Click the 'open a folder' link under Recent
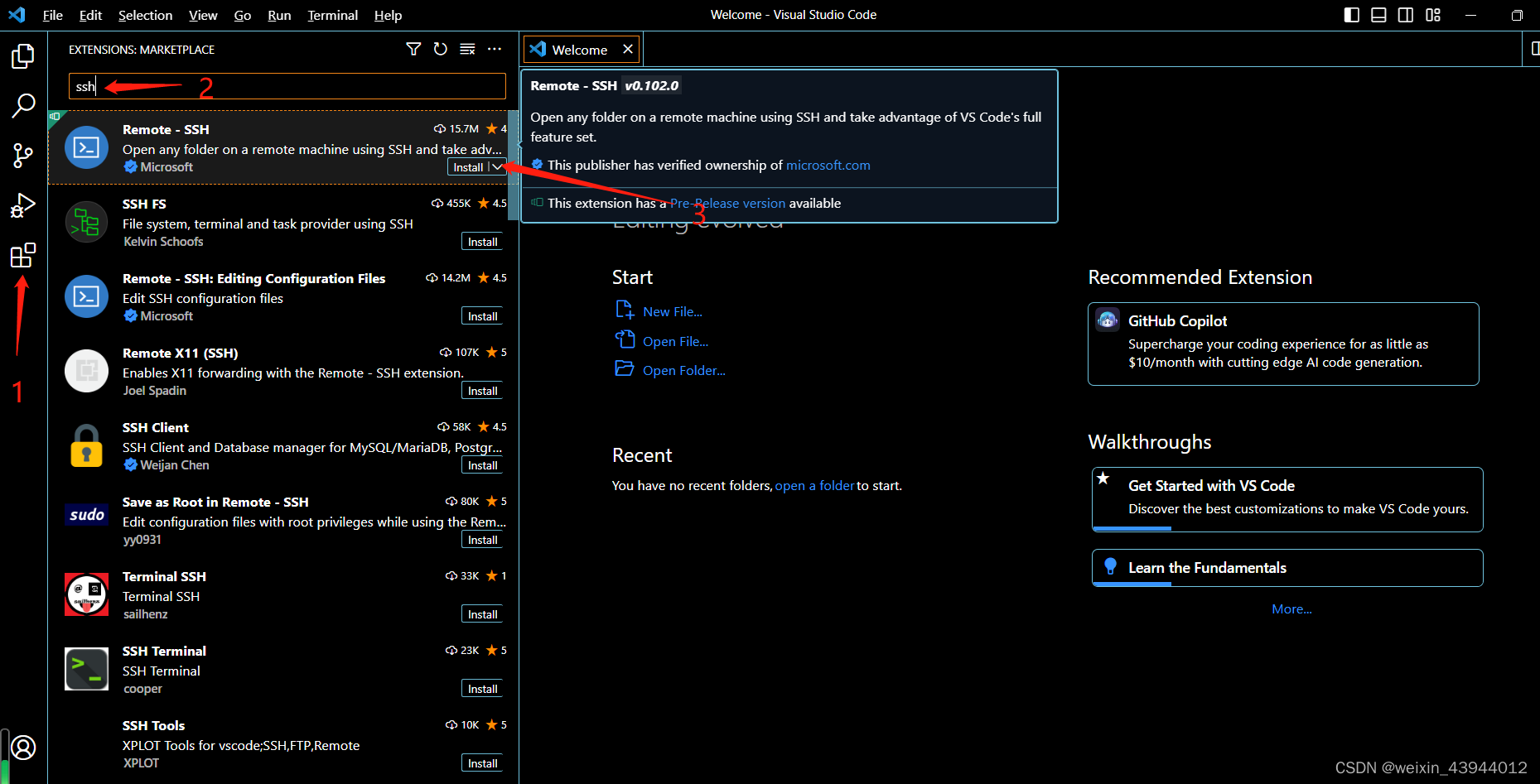 (814, 485)
